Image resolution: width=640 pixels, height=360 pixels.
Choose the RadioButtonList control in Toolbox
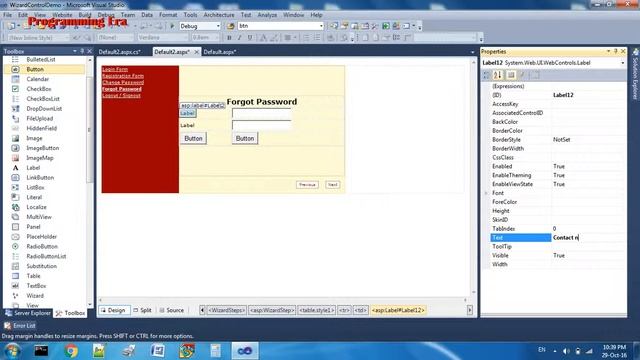(x=44, y=256)
